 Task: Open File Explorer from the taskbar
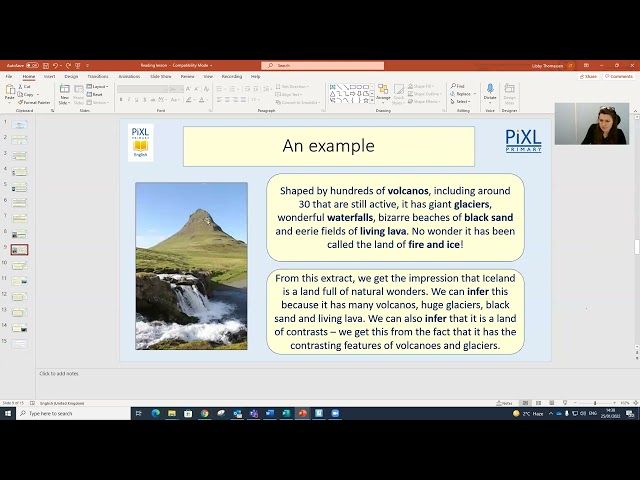[172, 413]
